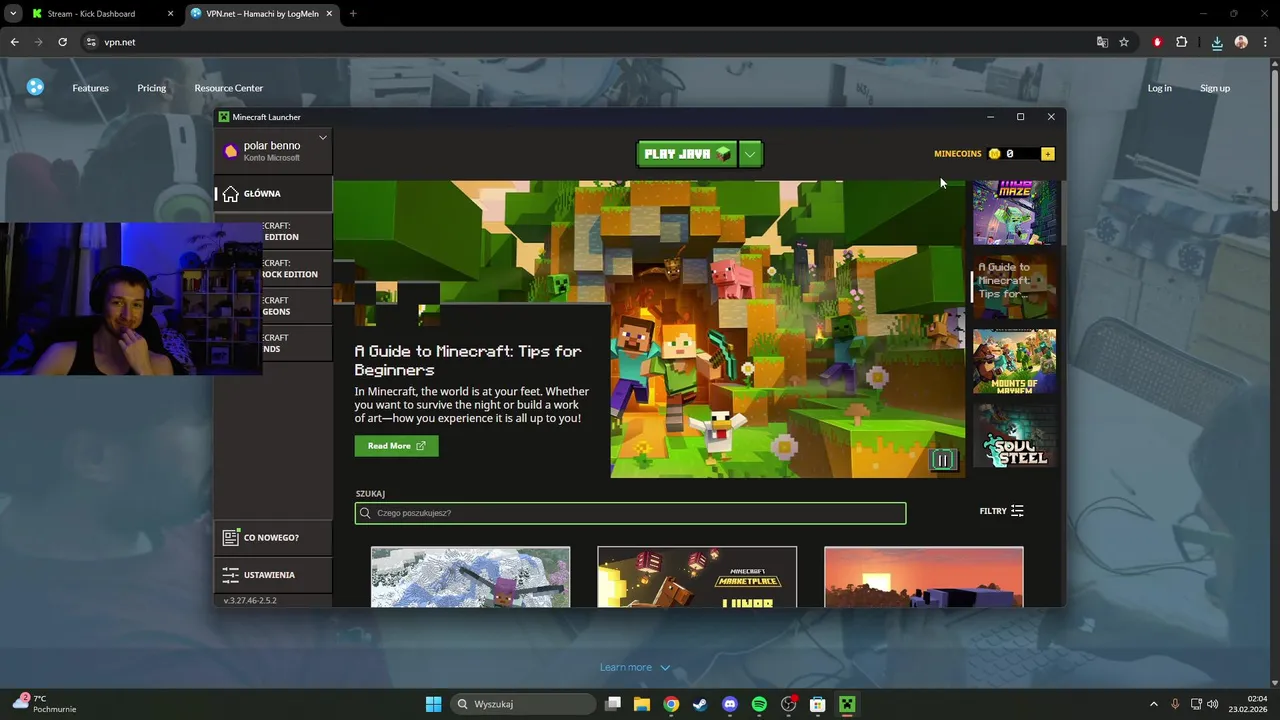Open the weather widget showing 7°C

click(44, 704)
